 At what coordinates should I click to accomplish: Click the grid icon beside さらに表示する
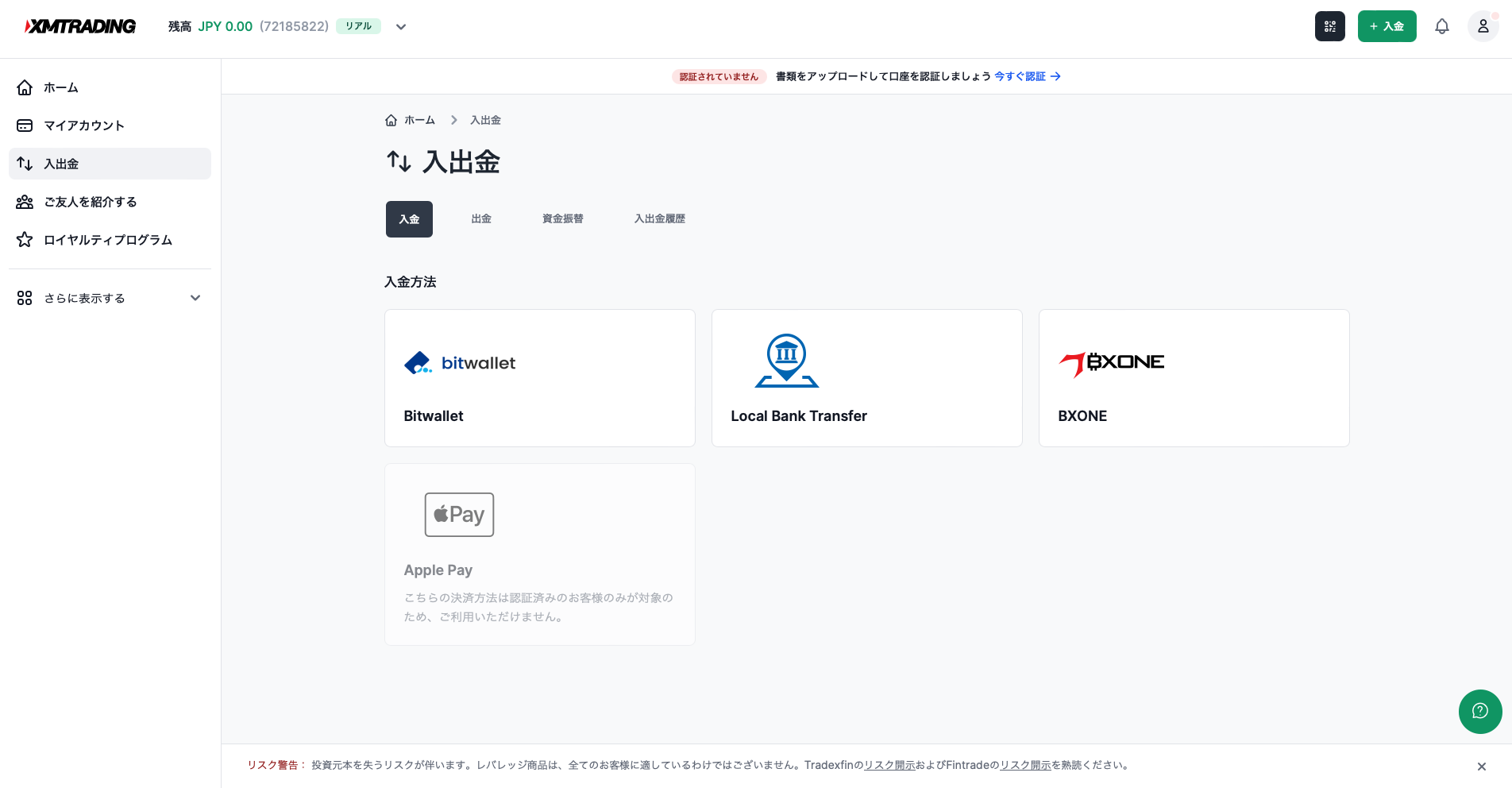point(25,298)
